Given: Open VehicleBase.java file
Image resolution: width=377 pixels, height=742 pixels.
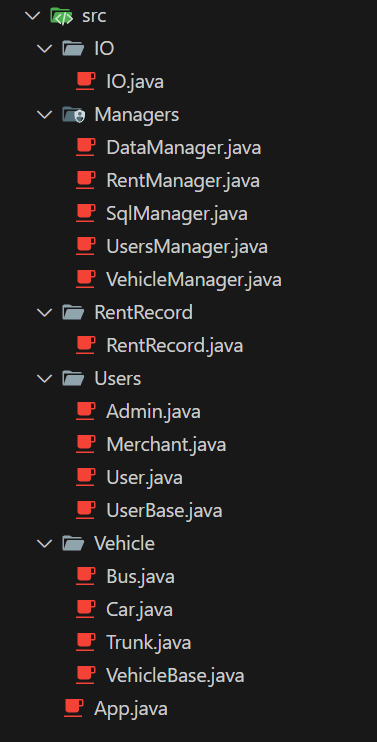Looking at the screenshot, I should (175, 675).
